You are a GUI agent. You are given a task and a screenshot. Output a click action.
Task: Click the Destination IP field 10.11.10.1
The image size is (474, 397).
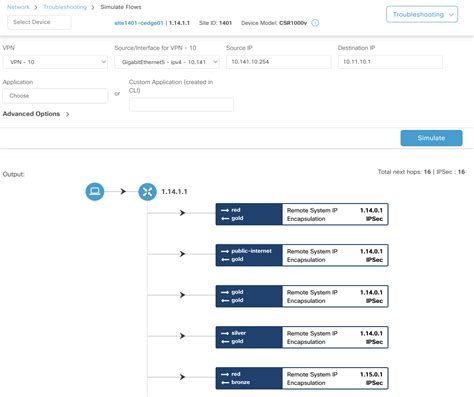pos(390,62)
